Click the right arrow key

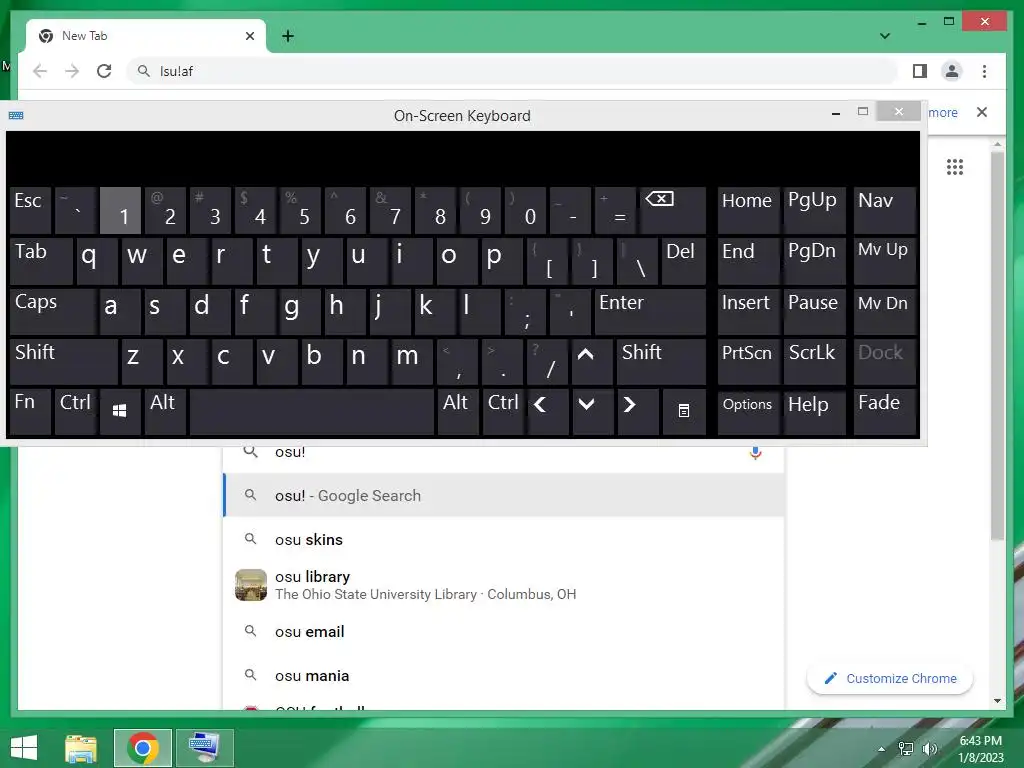point(637,411)
